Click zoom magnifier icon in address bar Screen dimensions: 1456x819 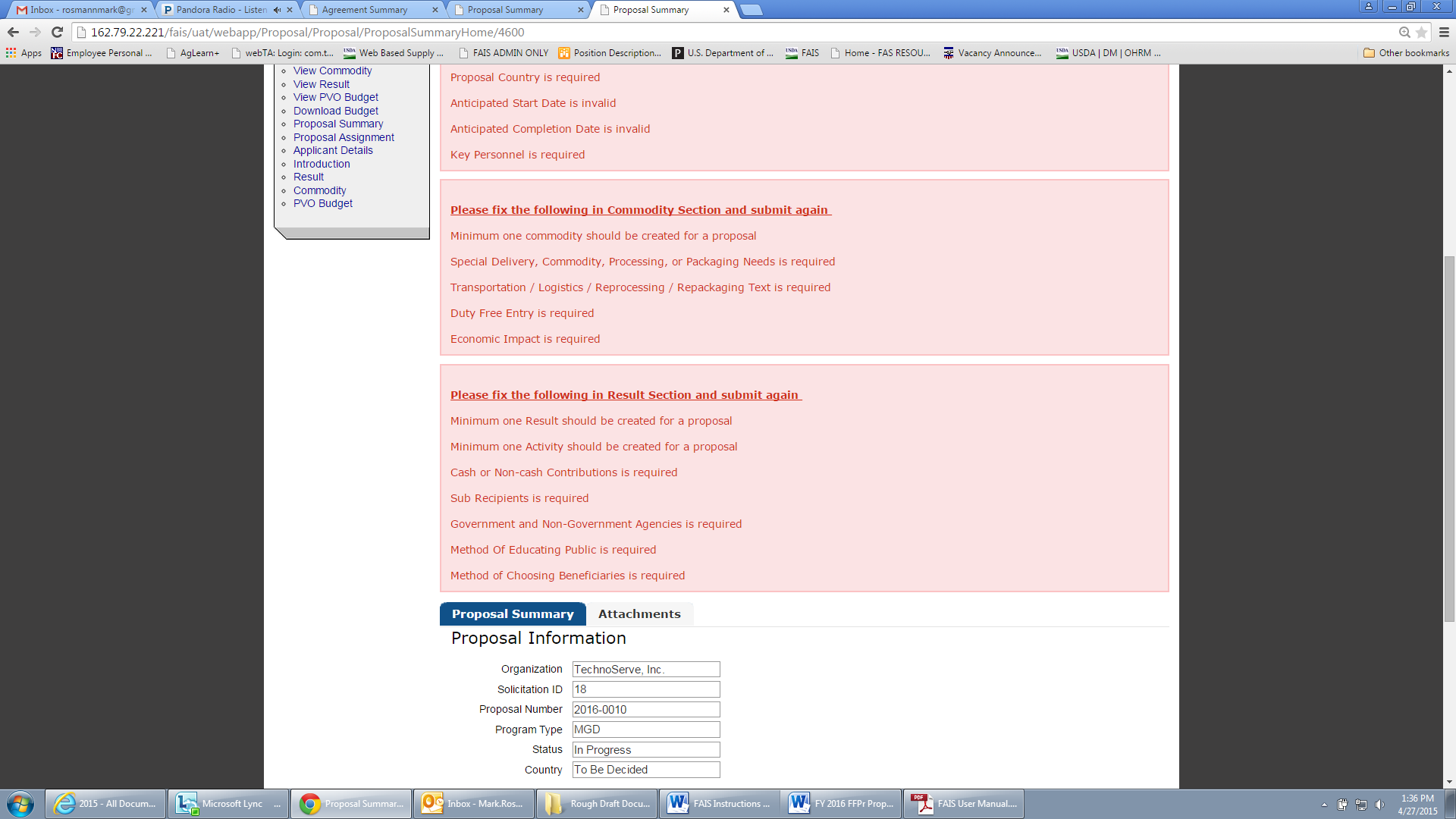[x=1404, y=32]
